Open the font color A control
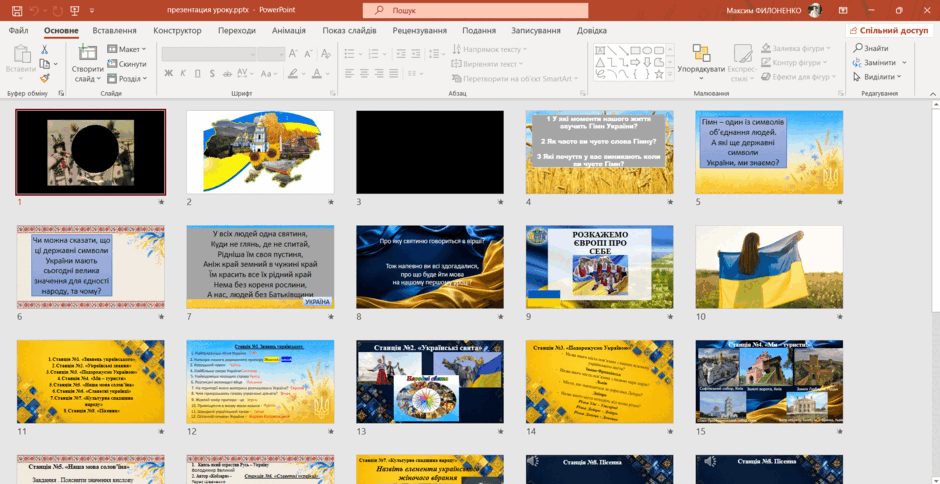The image size is (940, 484). pyautogui.click(x=316, y=73)
